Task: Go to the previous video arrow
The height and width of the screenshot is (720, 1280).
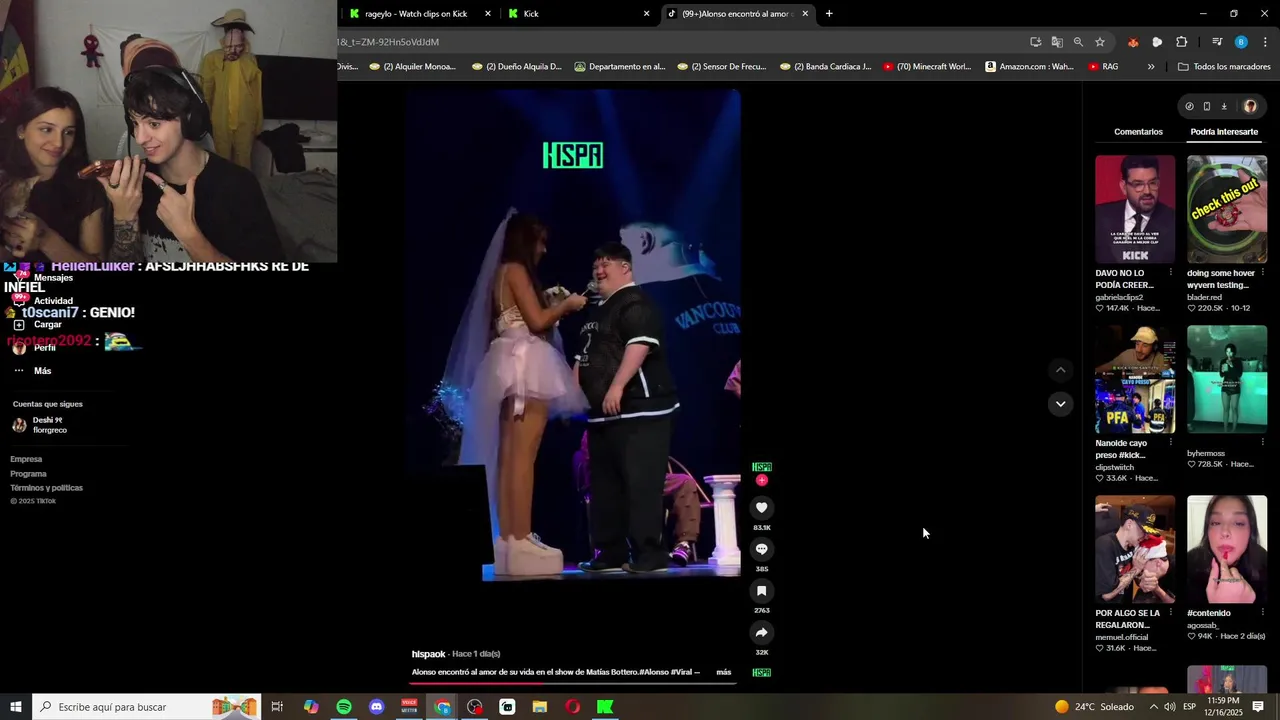Action: point(1061,370)
